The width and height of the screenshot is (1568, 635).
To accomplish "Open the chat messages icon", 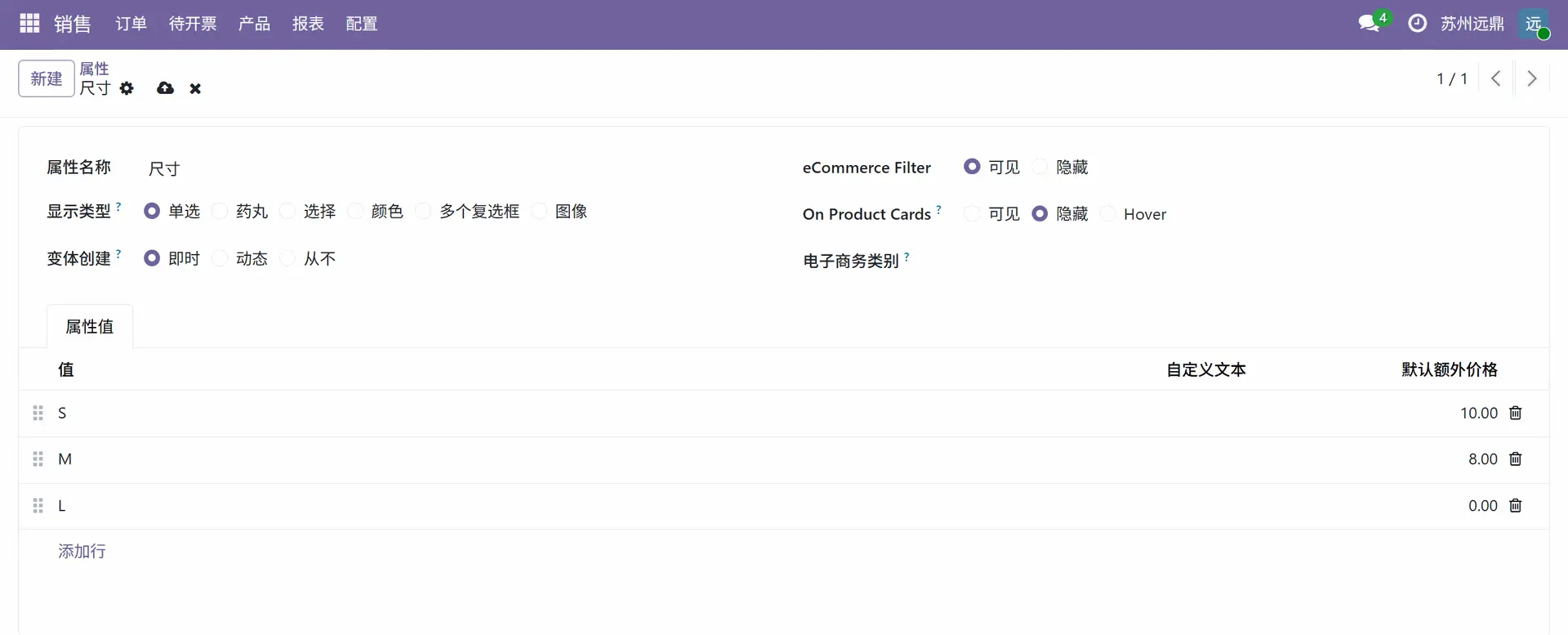I will tap(1369, 24).
